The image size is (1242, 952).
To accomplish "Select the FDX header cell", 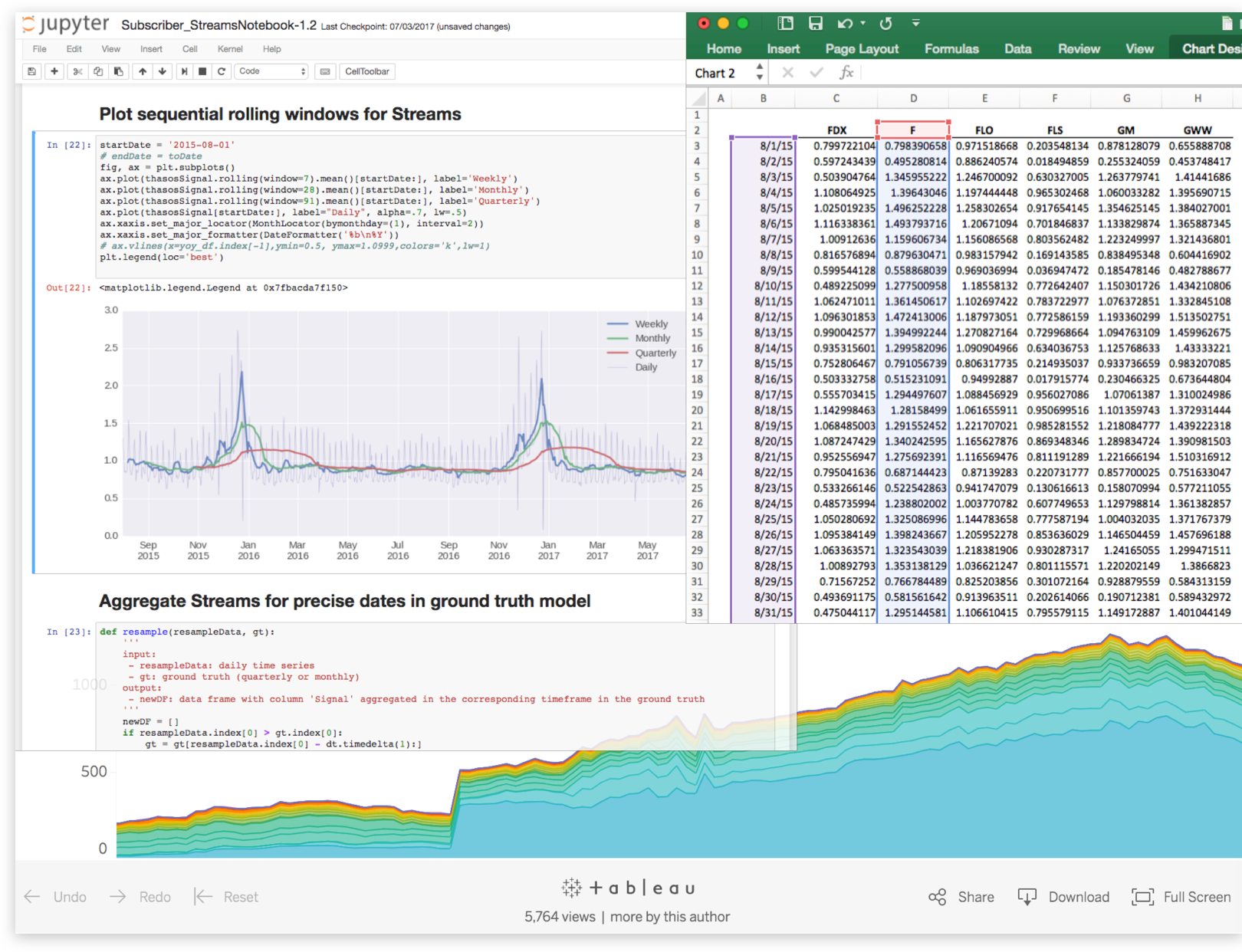I will (x=836, y=130).
